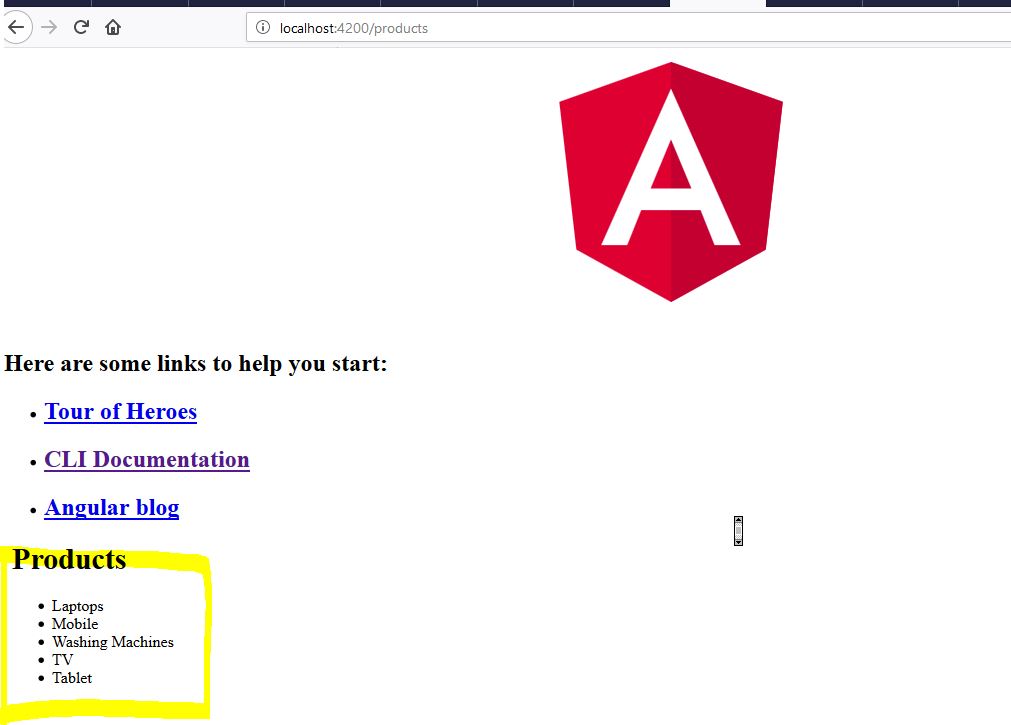Screen dimensions: 1011x725
Task: Go back using the browser back arrow
Action: 17,28
